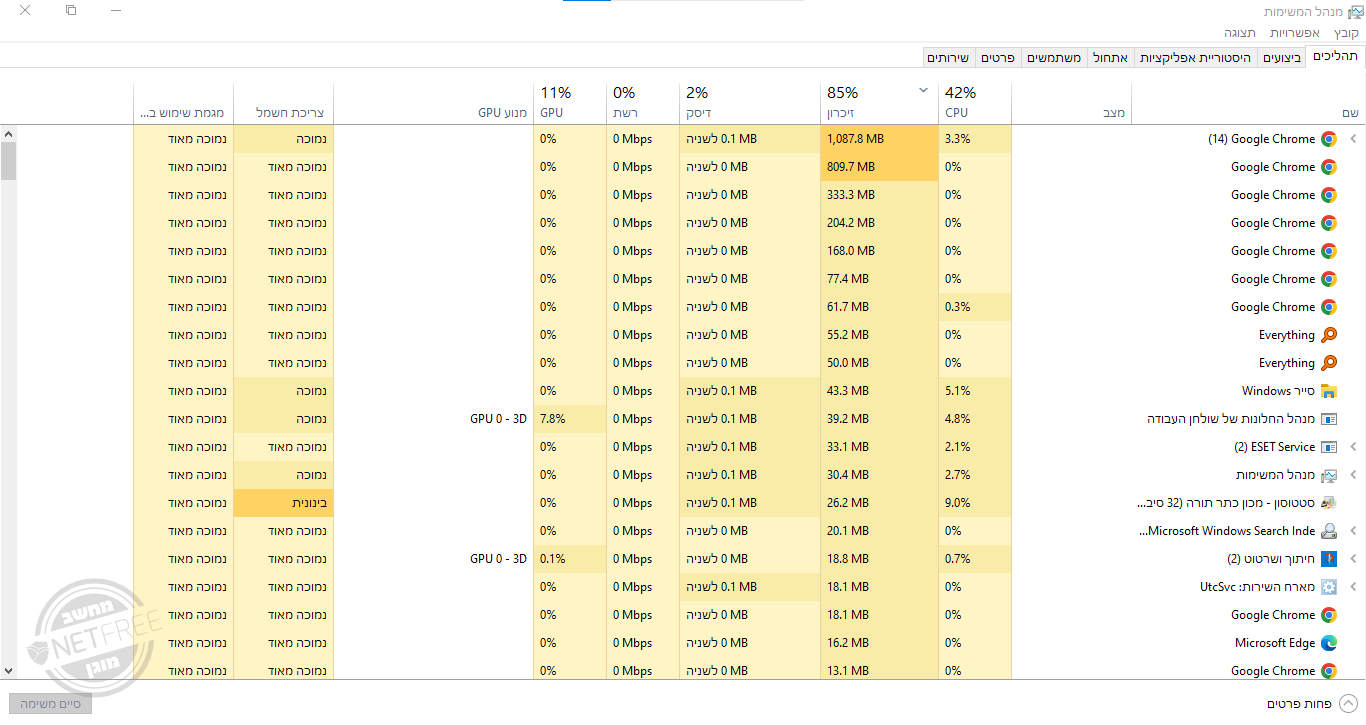1366x725 pixels.
Task: Click the UtcSvc service host gear icon
Action: coord(1329,587)
